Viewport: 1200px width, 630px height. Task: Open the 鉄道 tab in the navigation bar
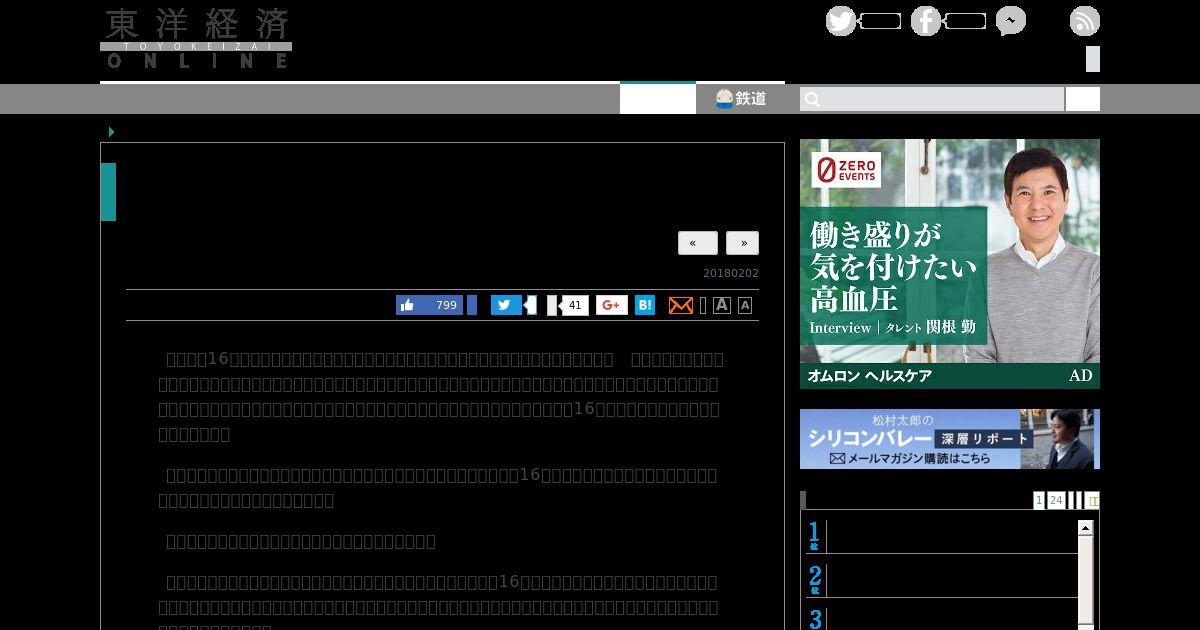click(x=741, y=98)
